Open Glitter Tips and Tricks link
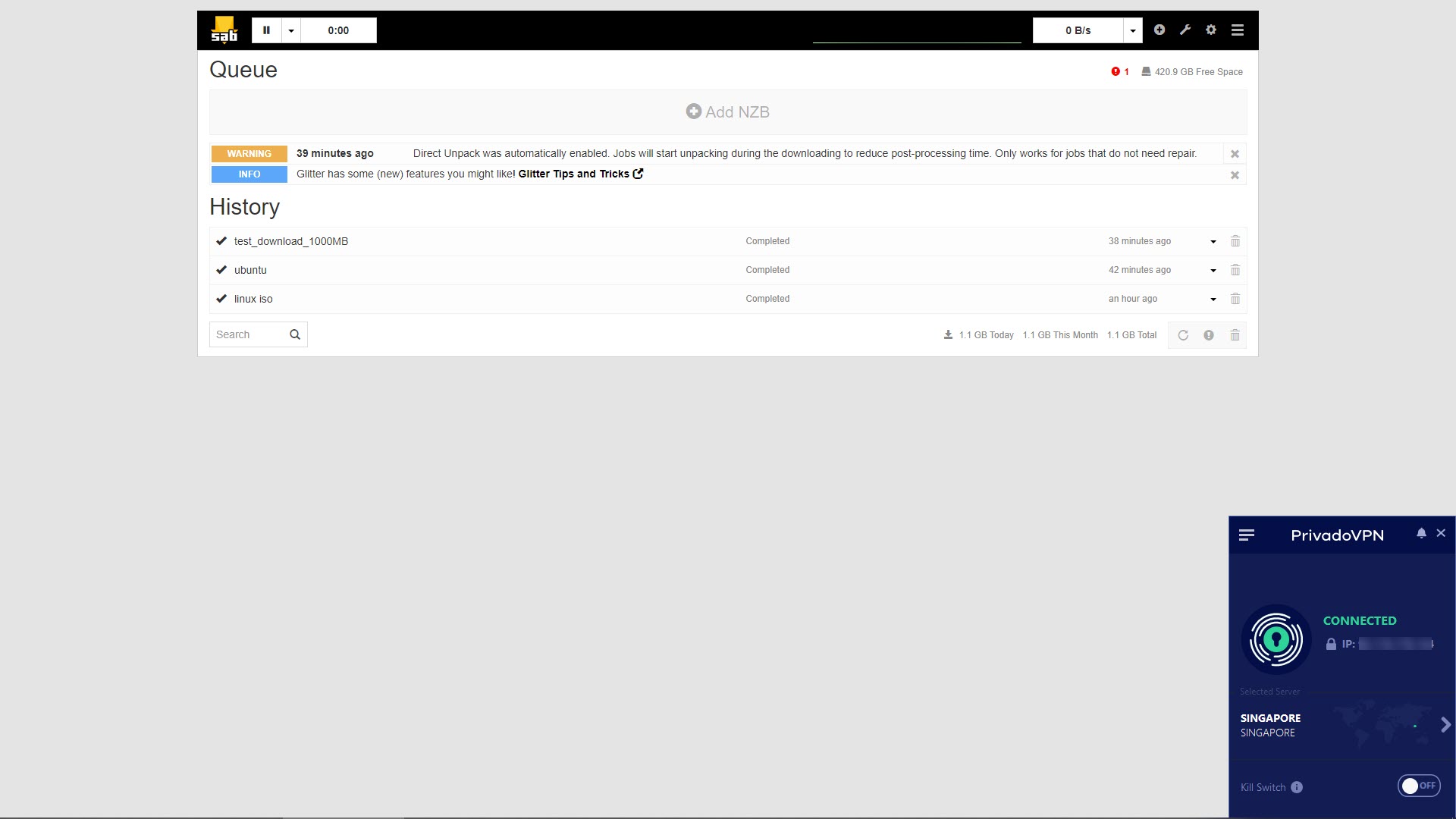The width and height of the screenshot is (1456, 819). coord(580,174)
